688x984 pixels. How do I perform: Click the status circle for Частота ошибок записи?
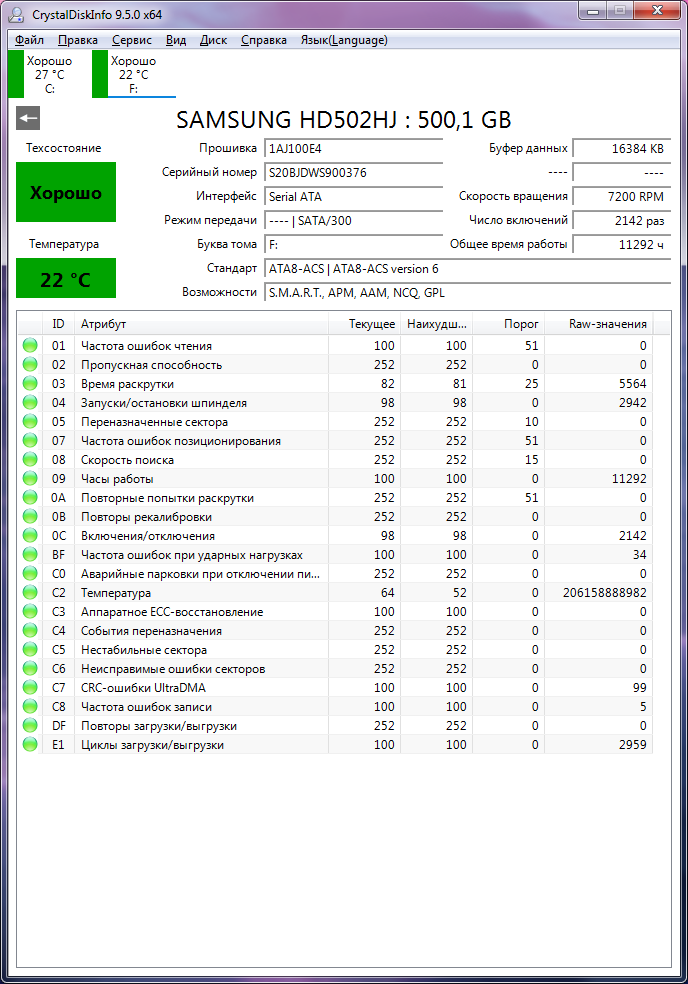tap(30, 707)
